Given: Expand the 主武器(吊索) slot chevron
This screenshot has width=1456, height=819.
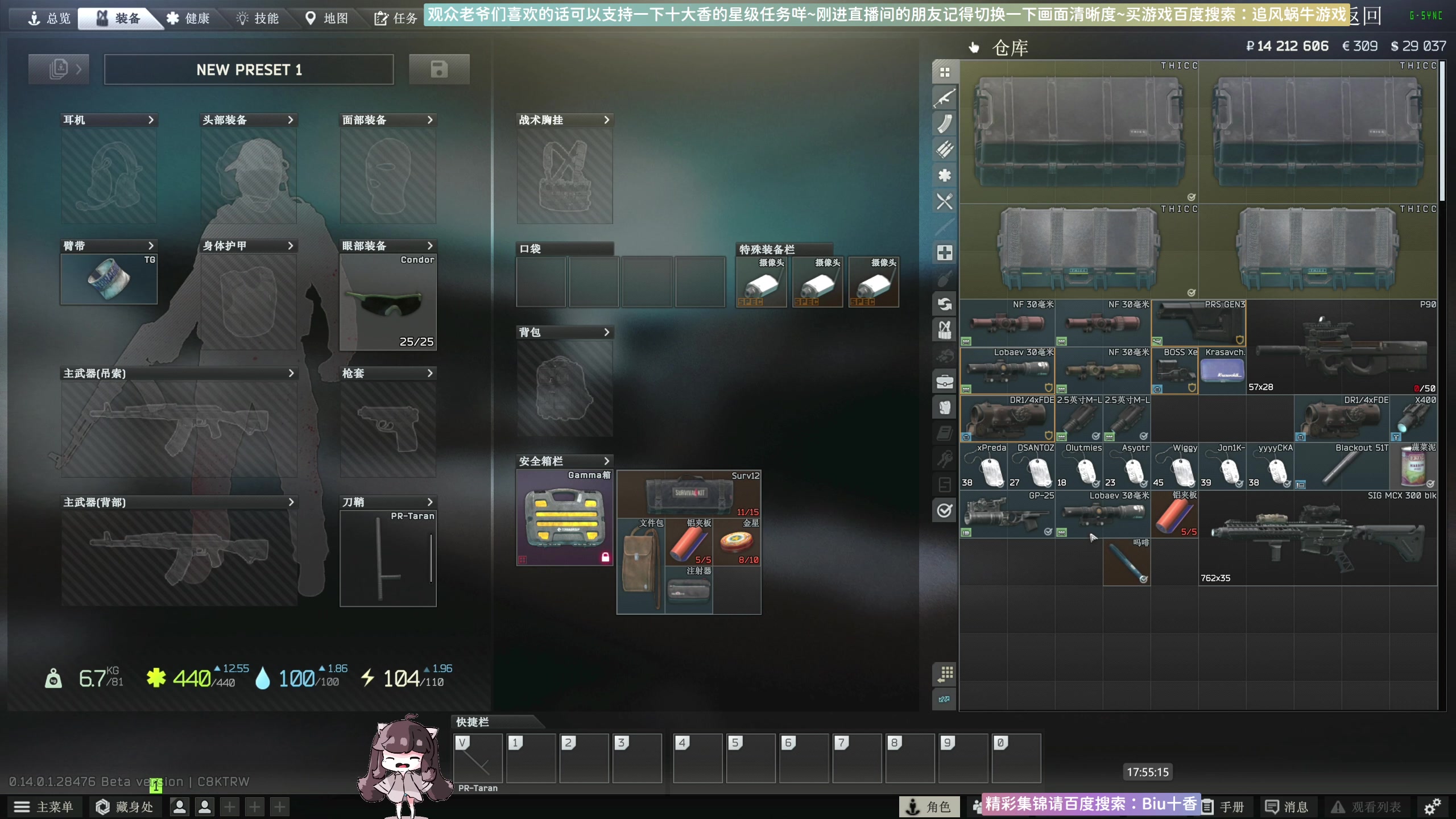Looking at the screenshot, I should pos(291,373).
